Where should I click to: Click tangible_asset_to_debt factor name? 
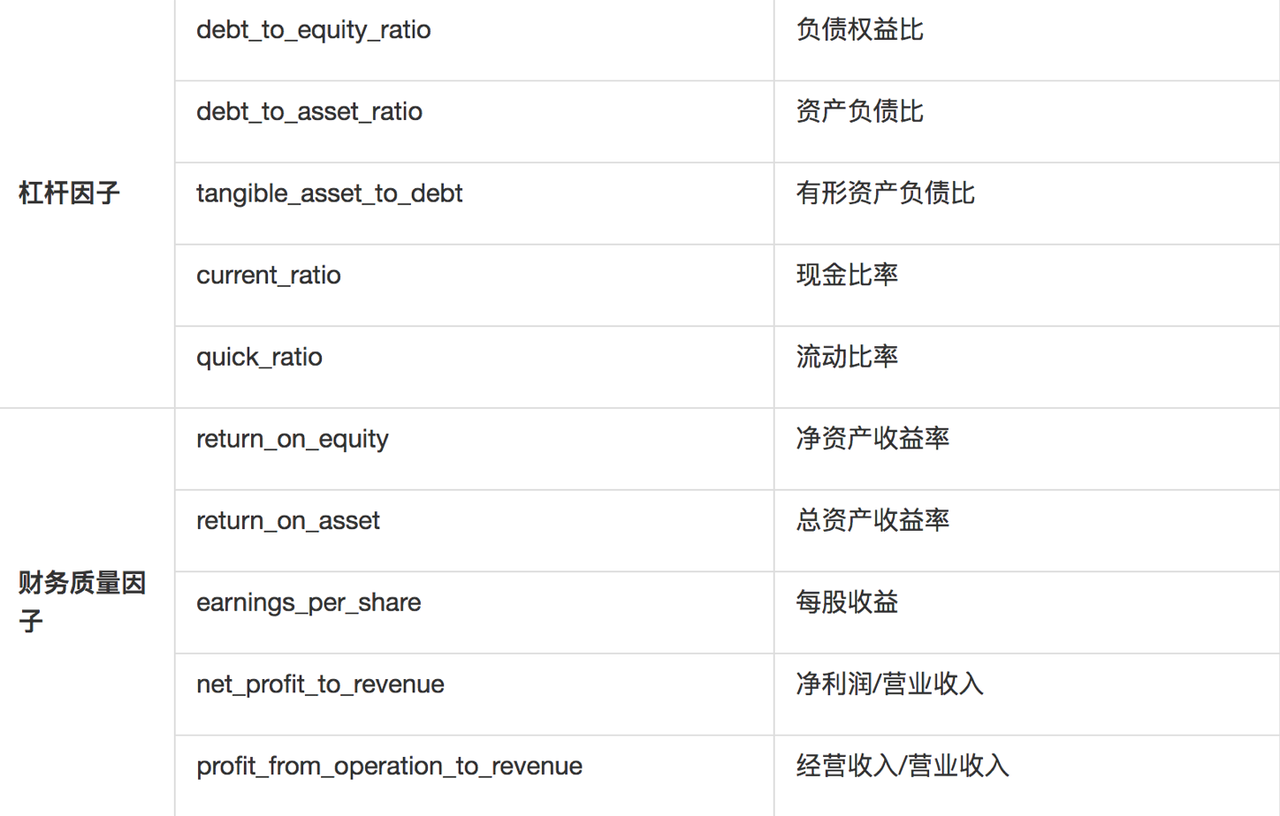tap(329, 193)
